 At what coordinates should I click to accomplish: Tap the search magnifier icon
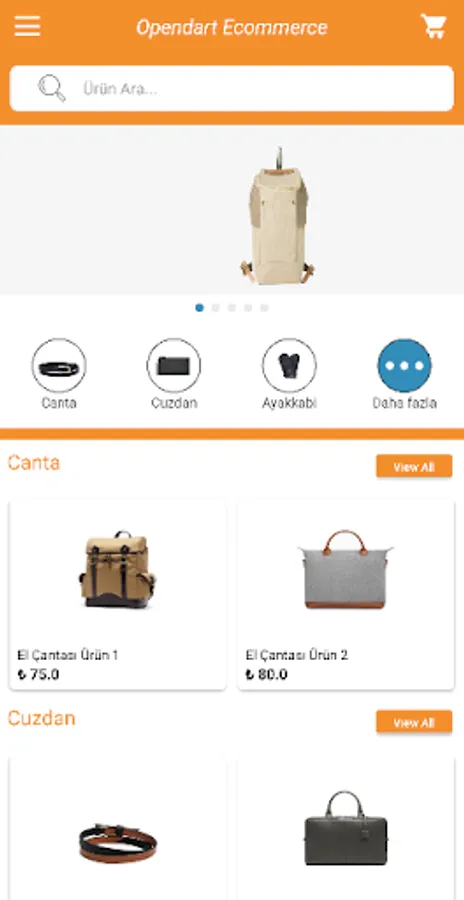pyautogui.click(x=51, y=88)
